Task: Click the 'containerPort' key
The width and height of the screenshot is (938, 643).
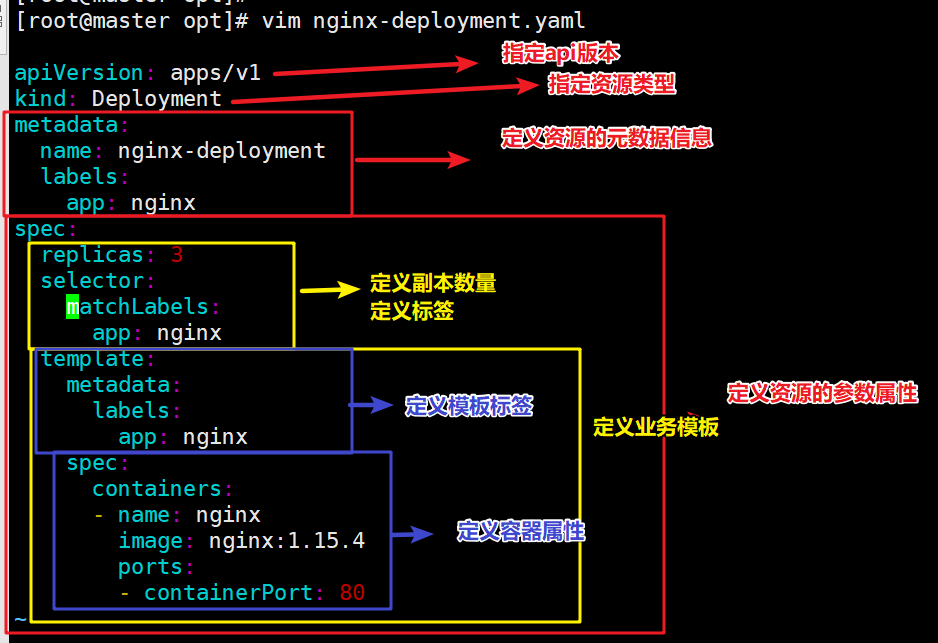Action: click(x=229, y=593)
